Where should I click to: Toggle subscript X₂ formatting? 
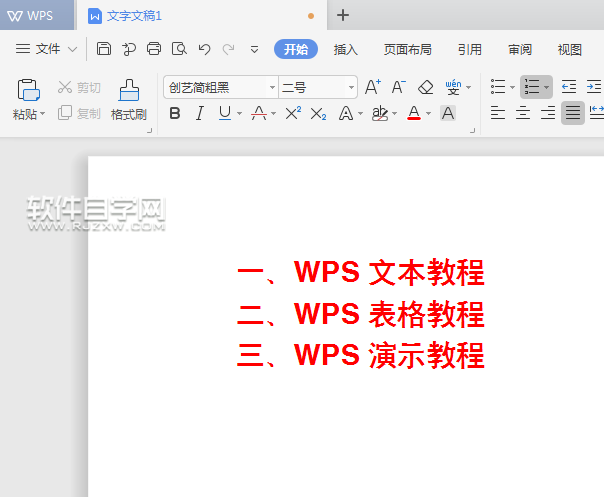click(319, 114)
